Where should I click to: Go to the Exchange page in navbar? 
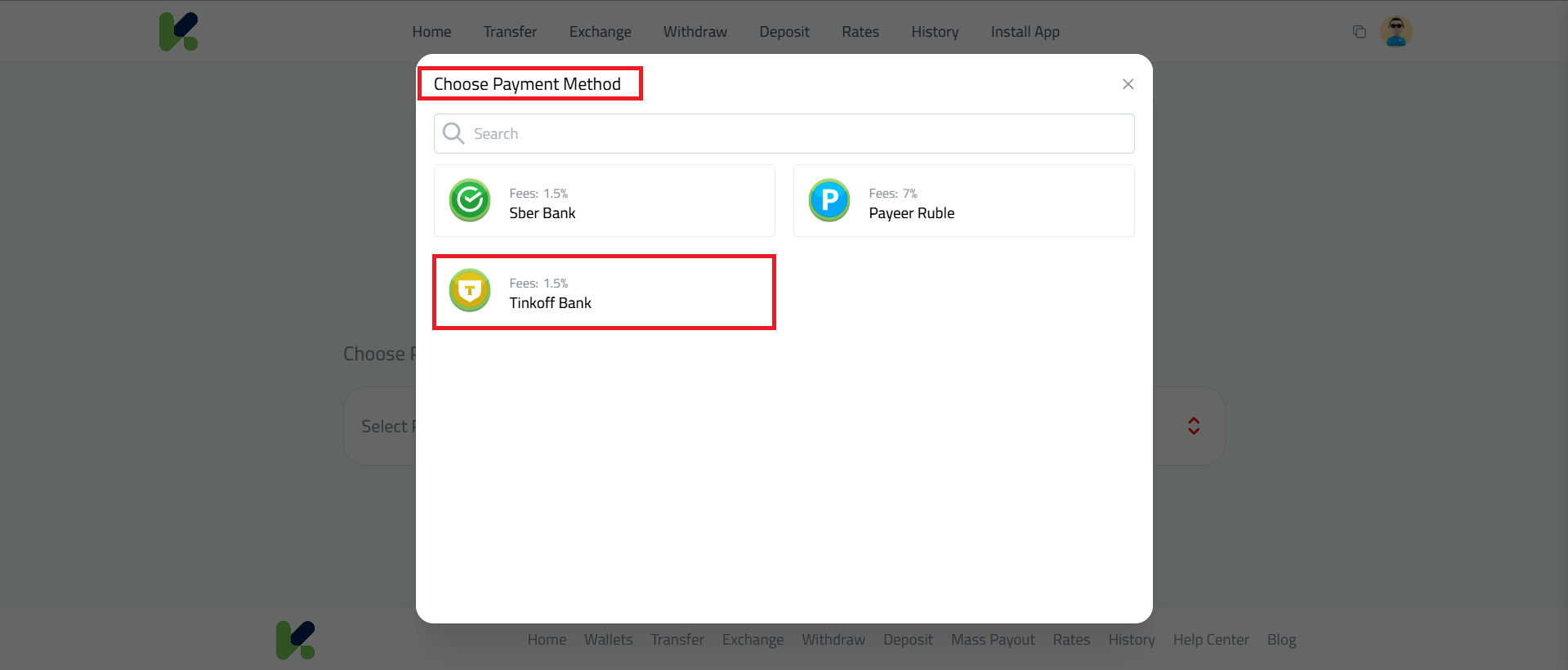tap(600, 32)
